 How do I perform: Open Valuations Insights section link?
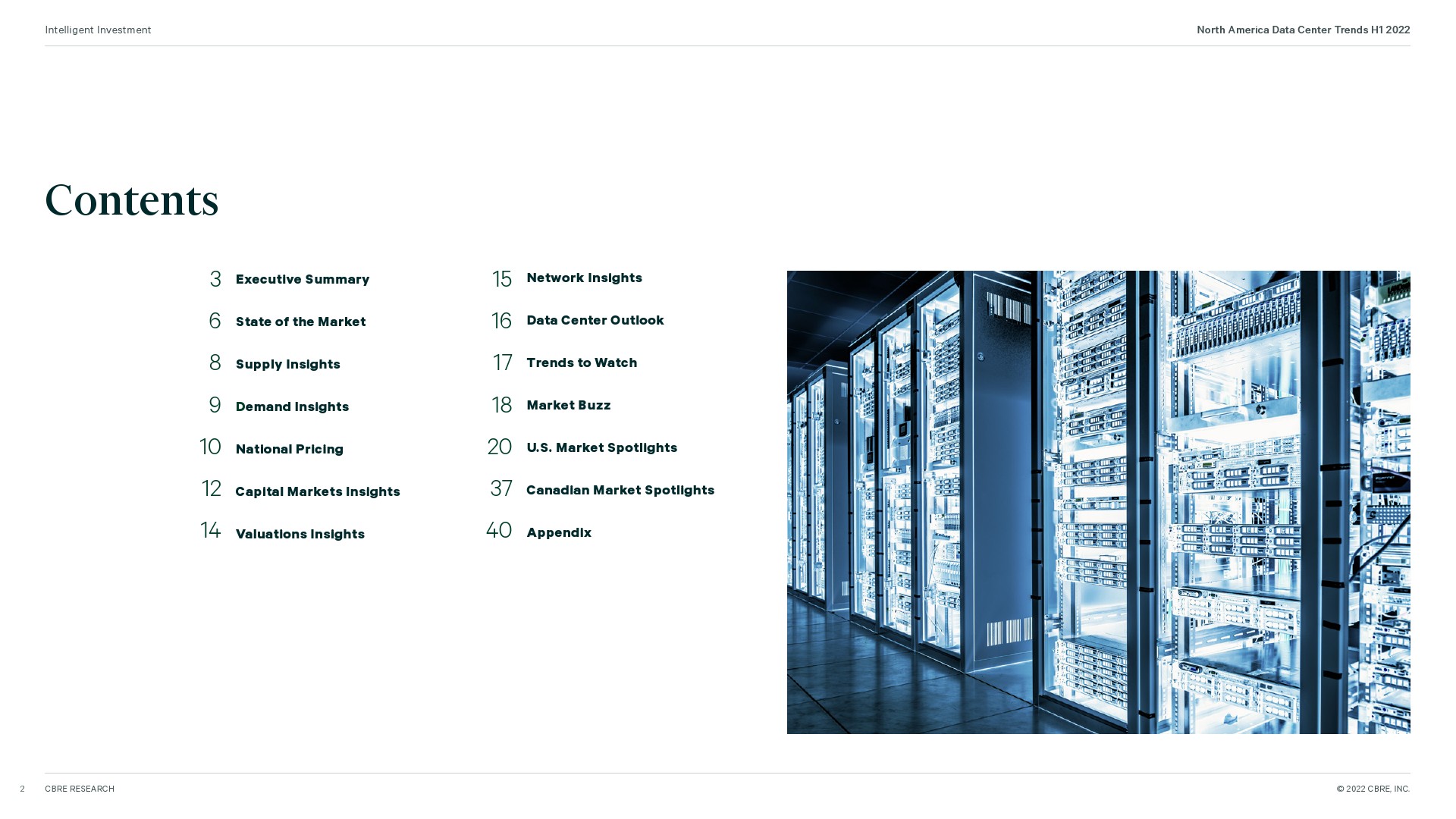coord(300,534)
